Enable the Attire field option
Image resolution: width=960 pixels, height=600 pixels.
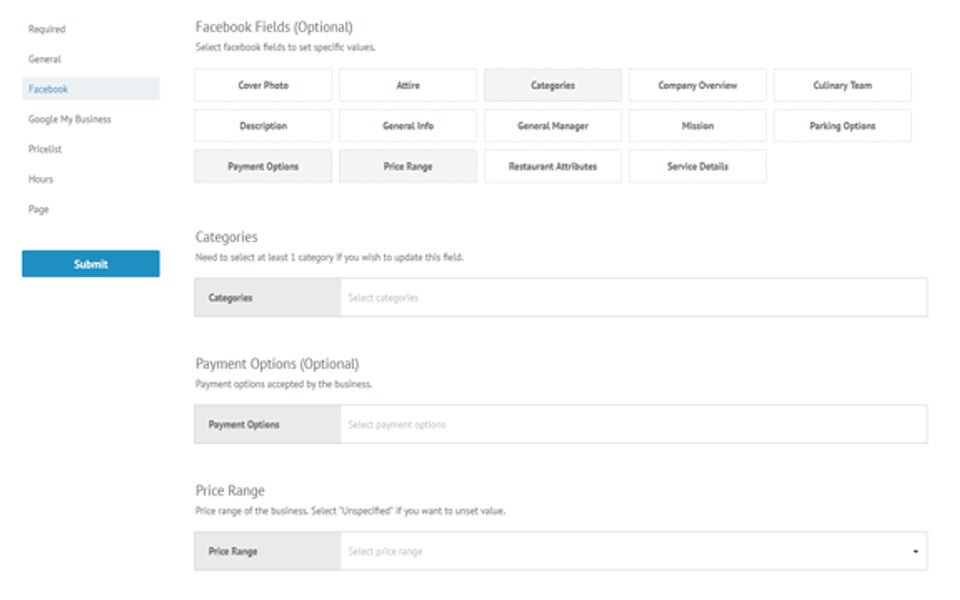(408, 86)
